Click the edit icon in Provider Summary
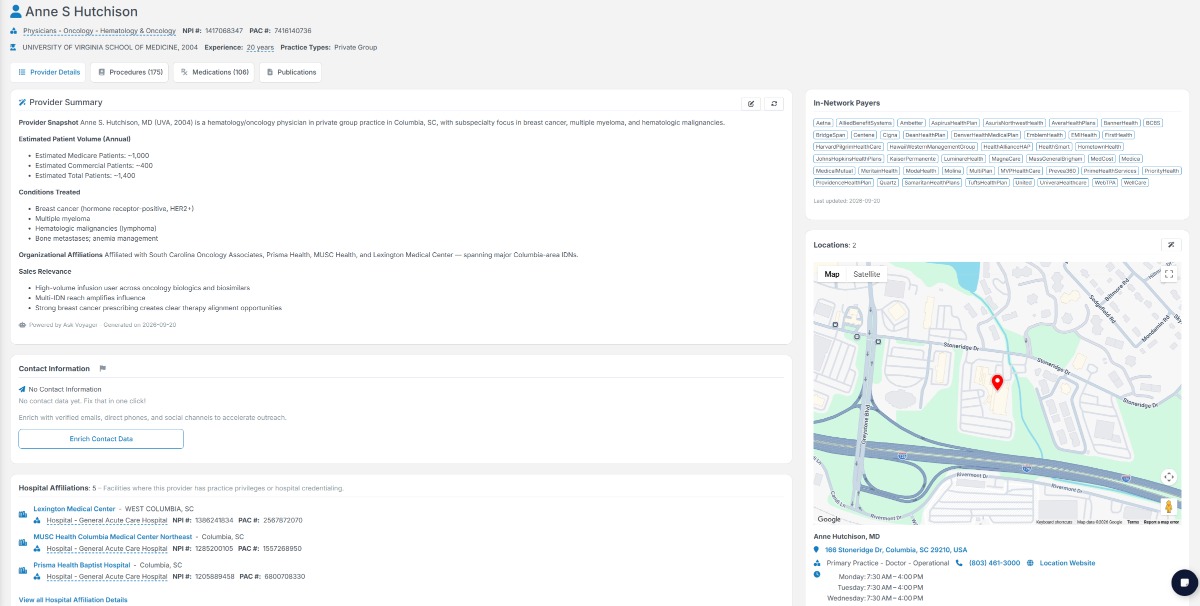The height and width of the screenshot is (606, 1200). point(752,103)
